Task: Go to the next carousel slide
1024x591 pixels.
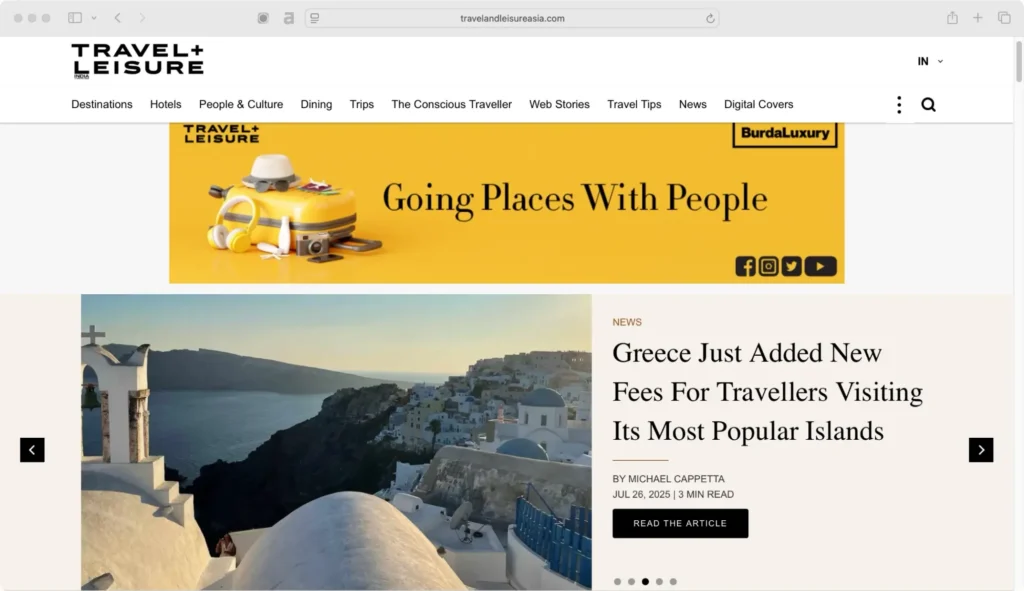Action: [x=981, y=450]
